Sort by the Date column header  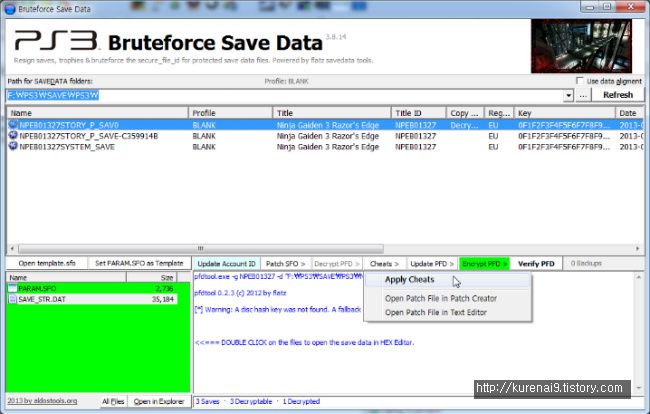point(629,113)
